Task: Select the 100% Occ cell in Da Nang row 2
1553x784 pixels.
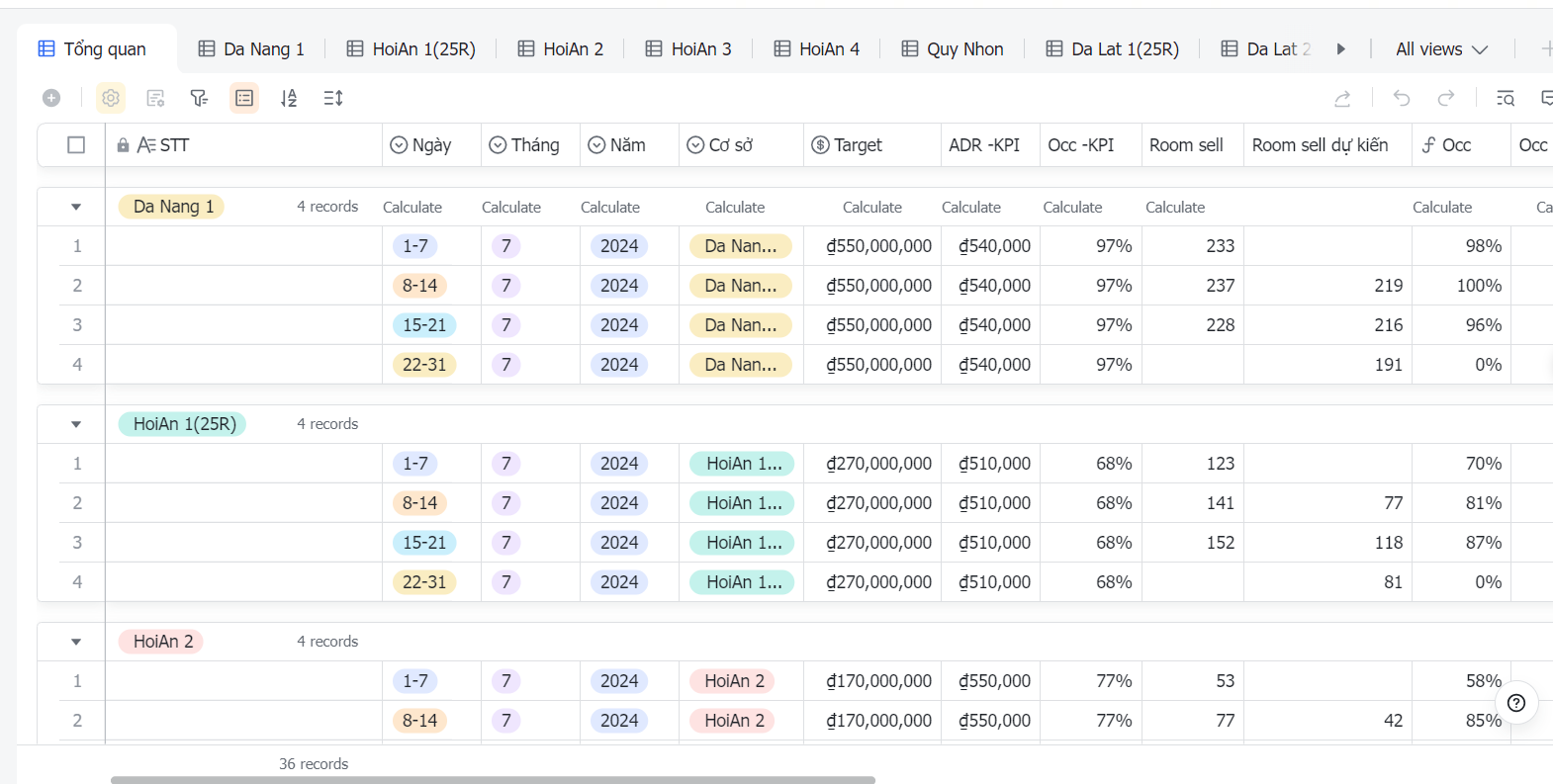Action: pyautogui.click(x=1462, y=286)
